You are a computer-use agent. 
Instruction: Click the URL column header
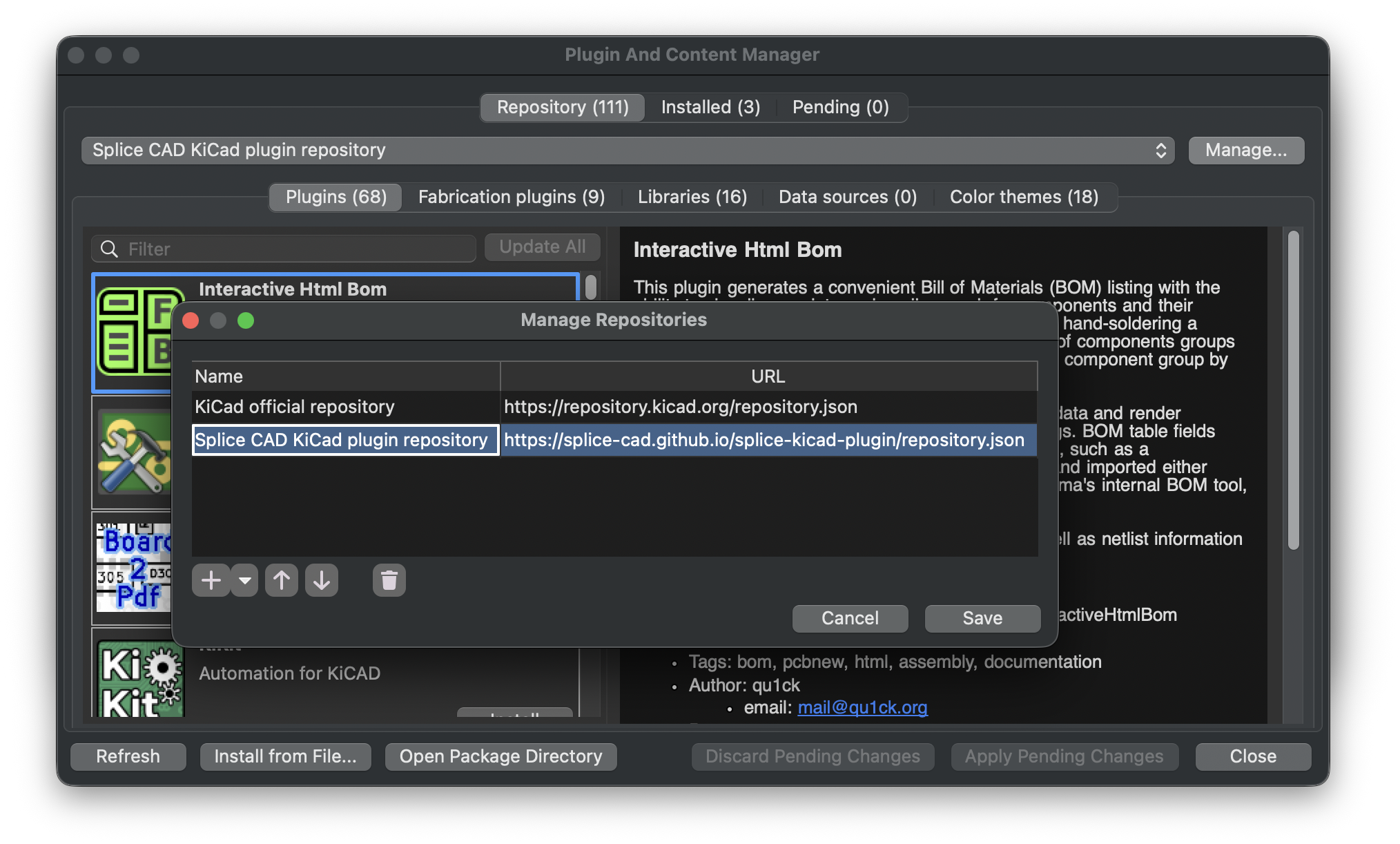pos(768,376)
